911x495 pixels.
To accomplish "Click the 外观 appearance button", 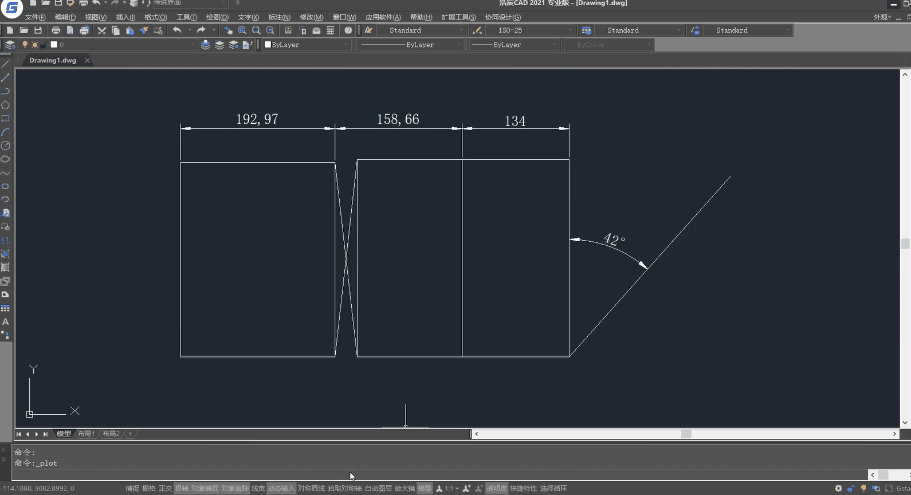I will pos(882,17).
